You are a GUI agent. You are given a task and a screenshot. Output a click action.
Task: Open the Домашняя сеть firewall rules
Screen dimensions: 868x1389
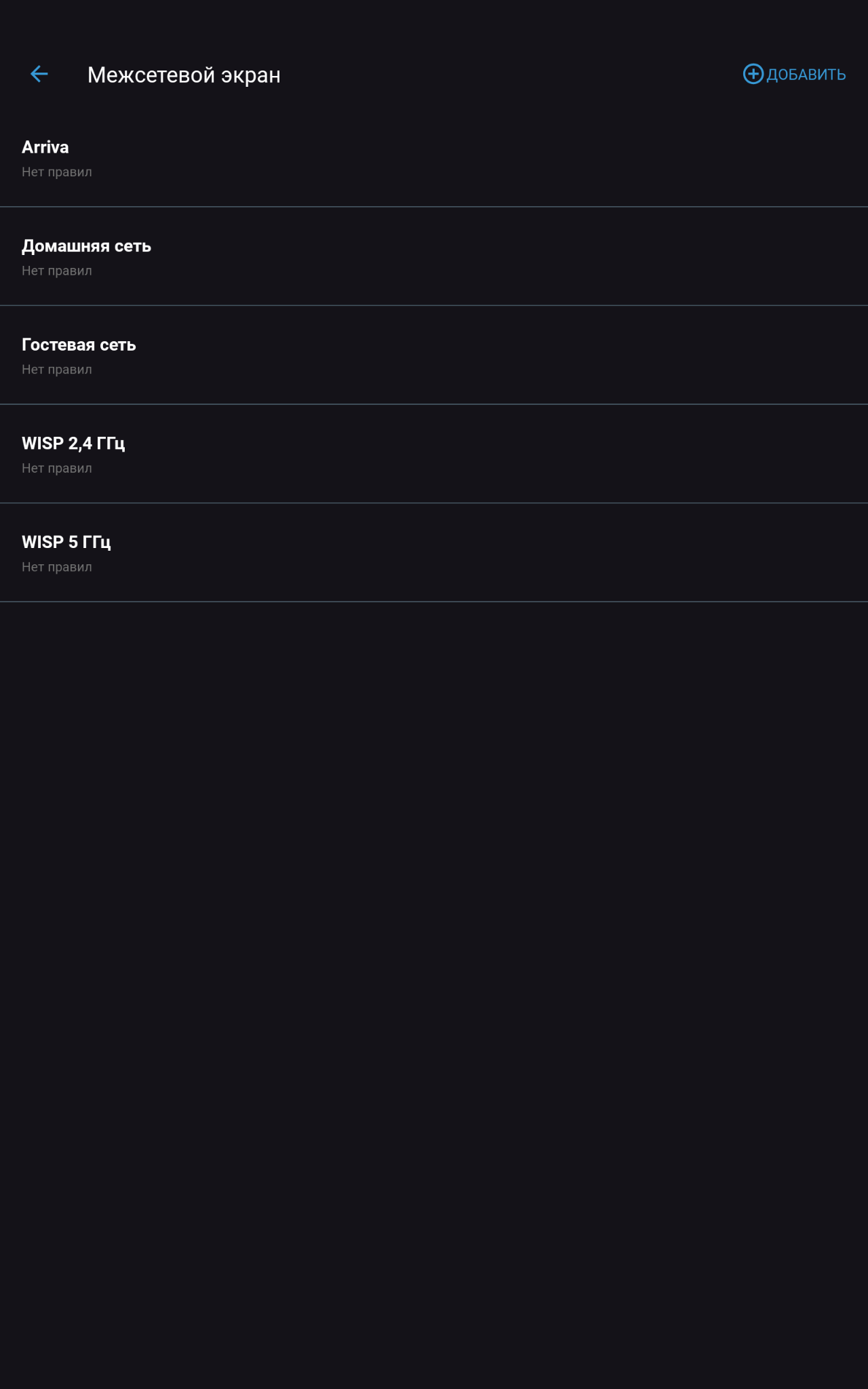pyautogui.click(x=434, y=256)
